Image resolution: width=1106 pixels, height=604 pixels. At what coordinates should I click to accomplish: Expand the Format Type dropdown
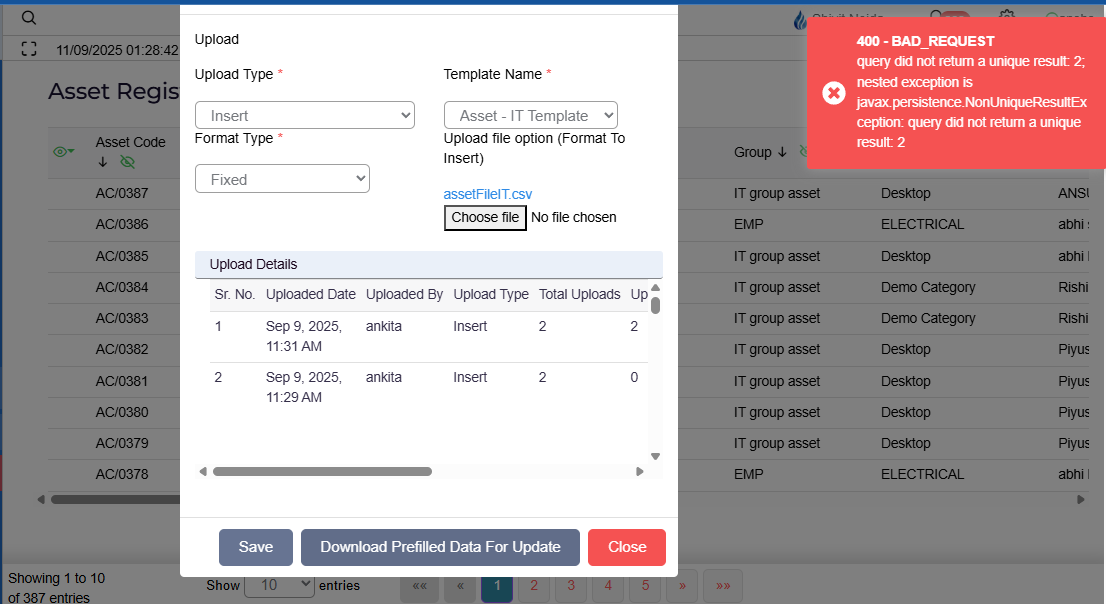click(x=282, y=180)
